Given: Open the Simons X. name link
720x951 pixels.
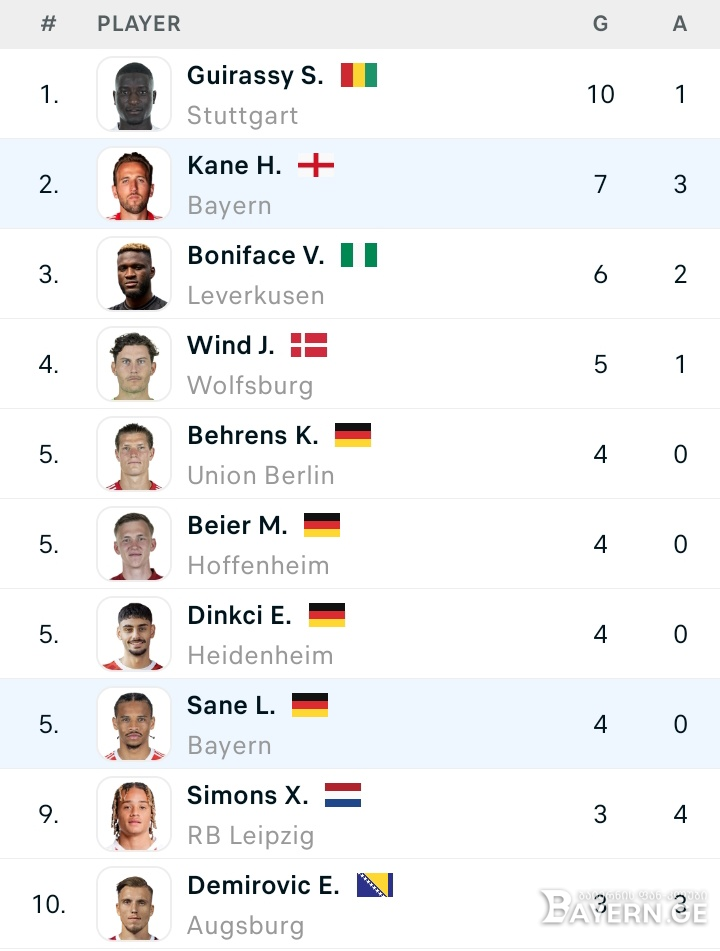Looking at the screenshot, I should click(x=247, y=795).
